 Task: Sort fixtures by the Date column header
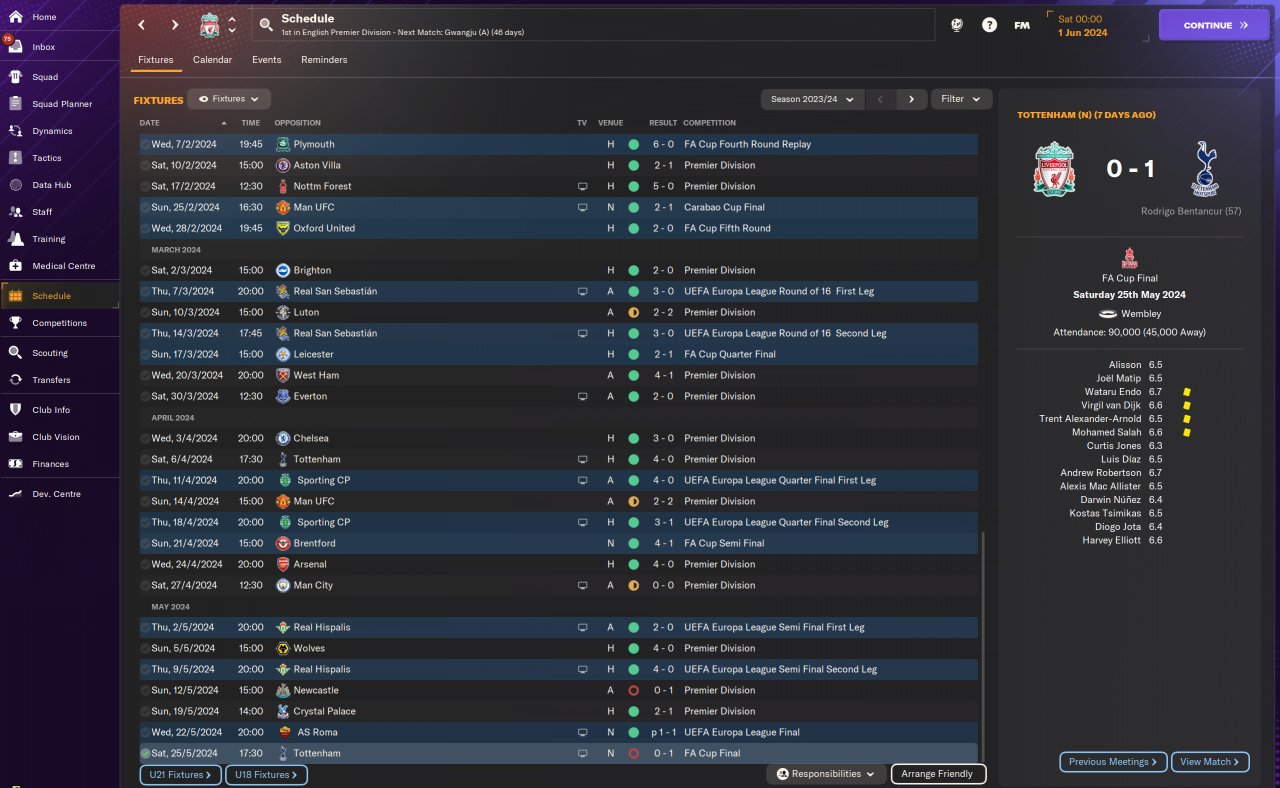150,123
